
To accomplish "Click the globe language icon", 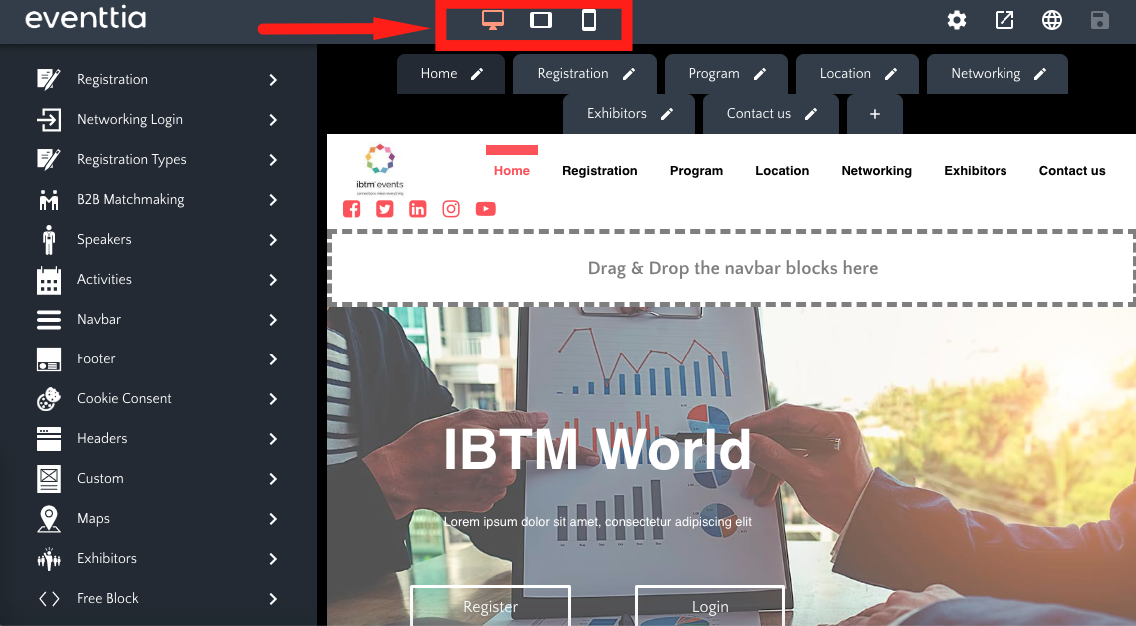I will [x=1051, y=21].
